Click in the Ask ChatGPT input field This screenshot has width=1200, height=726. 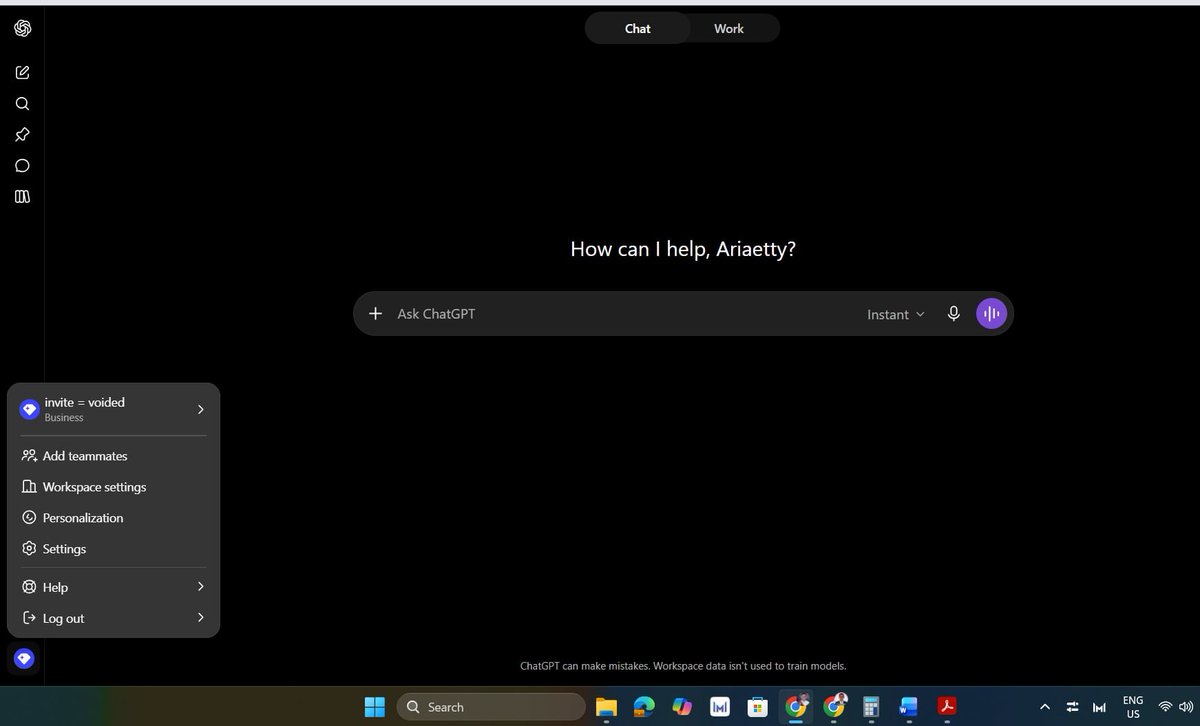click(x=625, y=313)
